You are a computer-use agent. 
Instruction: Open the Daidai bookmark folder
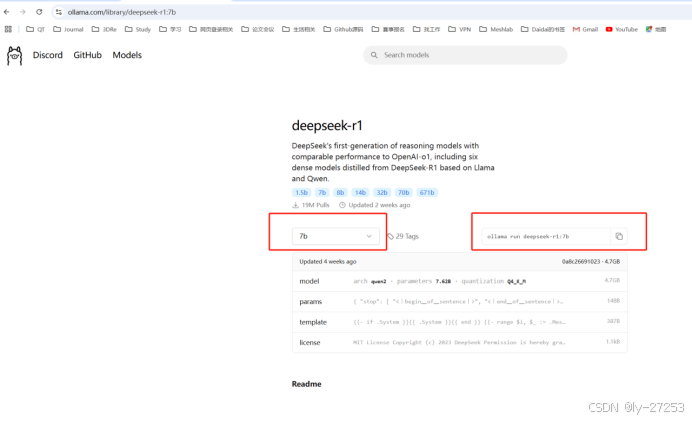point(543,29)
